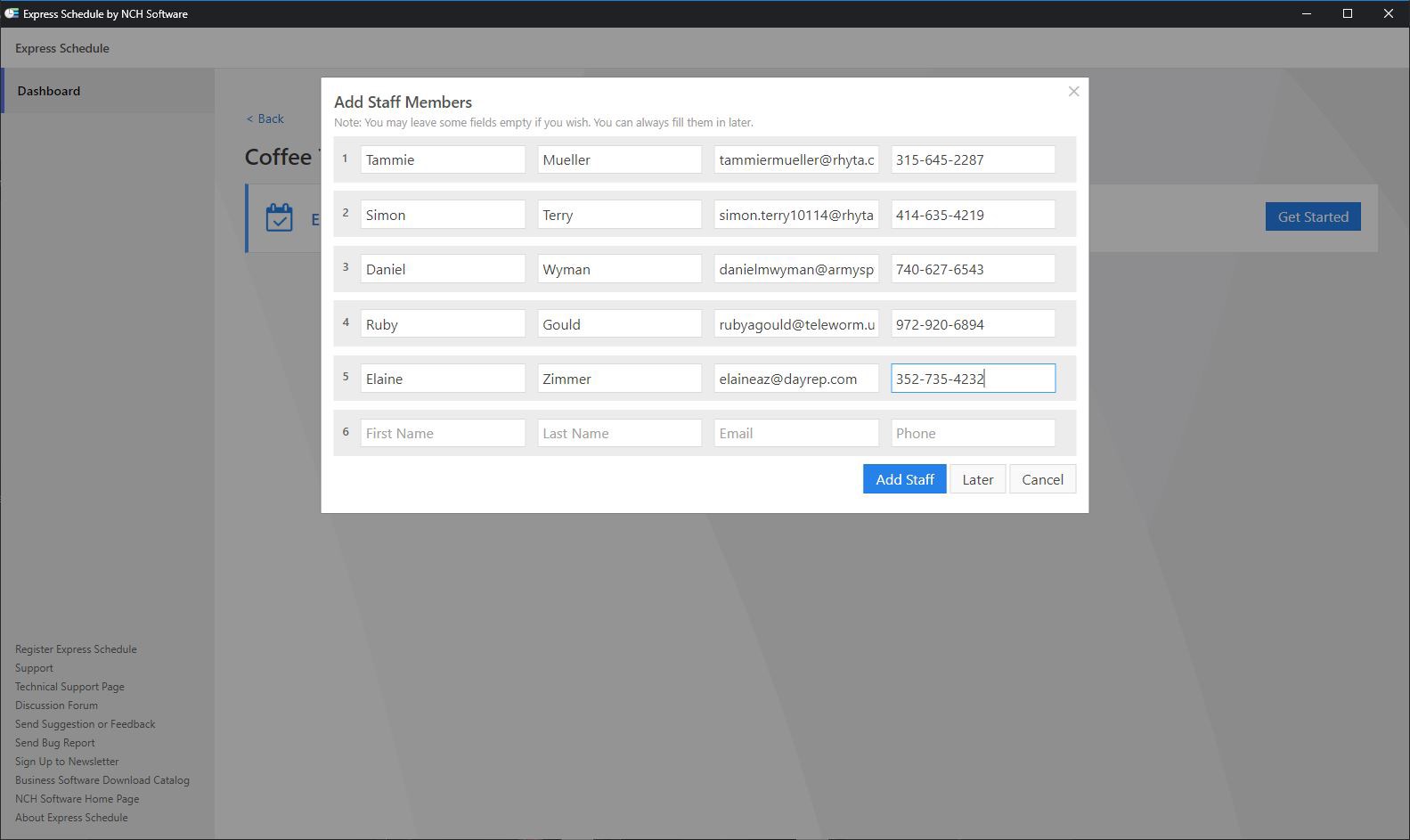Image resolution: width=1410 pixels, height=840 pixels.
Task: Cancel the Add Staff Members dialog
Action: click(1042, 479)
